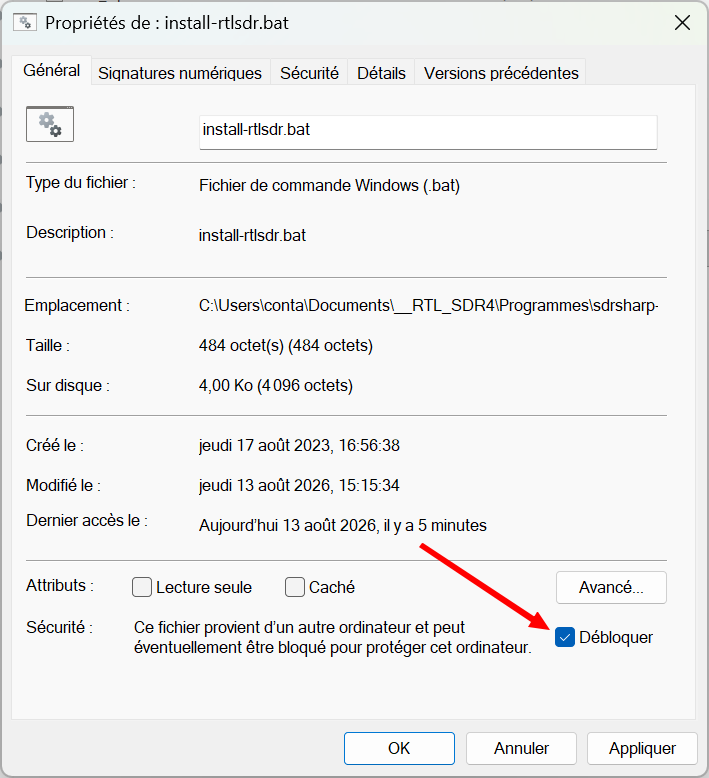Viewport: 709px width, 778px height.
Task: Open the Signatures numériques tab
Action: 180,73
